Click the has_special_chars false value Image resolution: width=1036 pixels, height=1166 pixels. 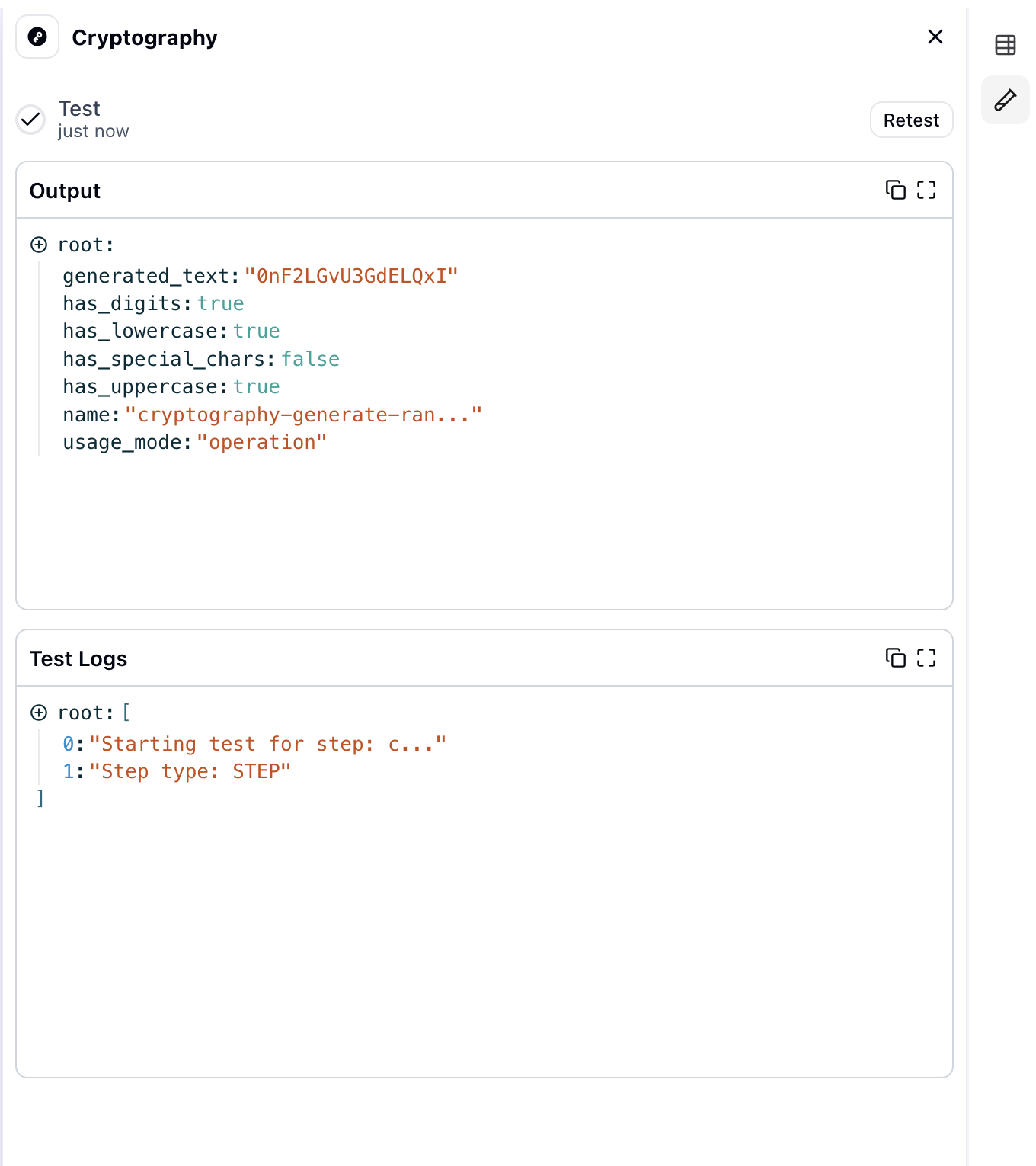coord(310,359)
